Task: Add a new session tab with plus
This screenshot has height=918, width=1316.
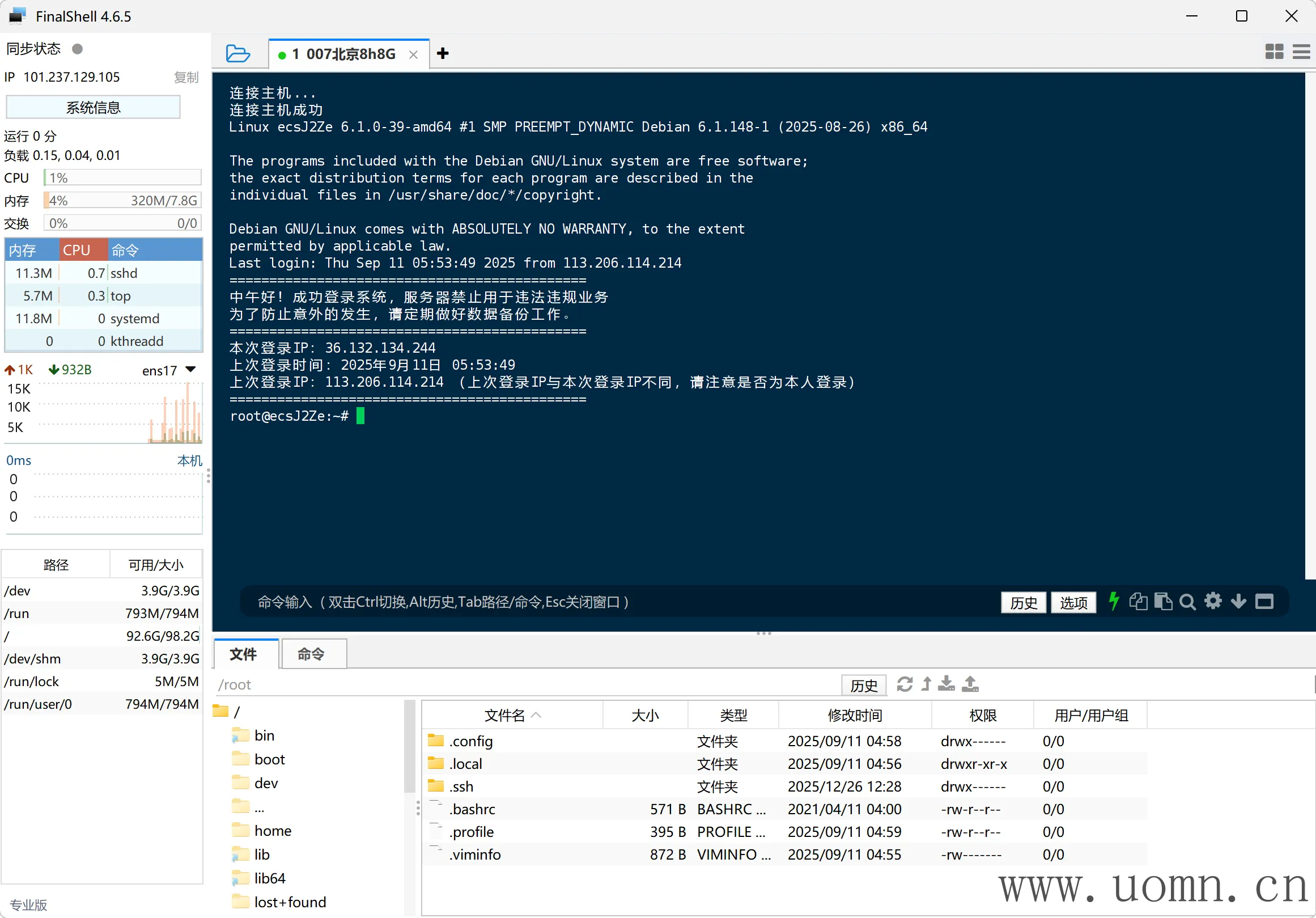Action: (442, 53)
